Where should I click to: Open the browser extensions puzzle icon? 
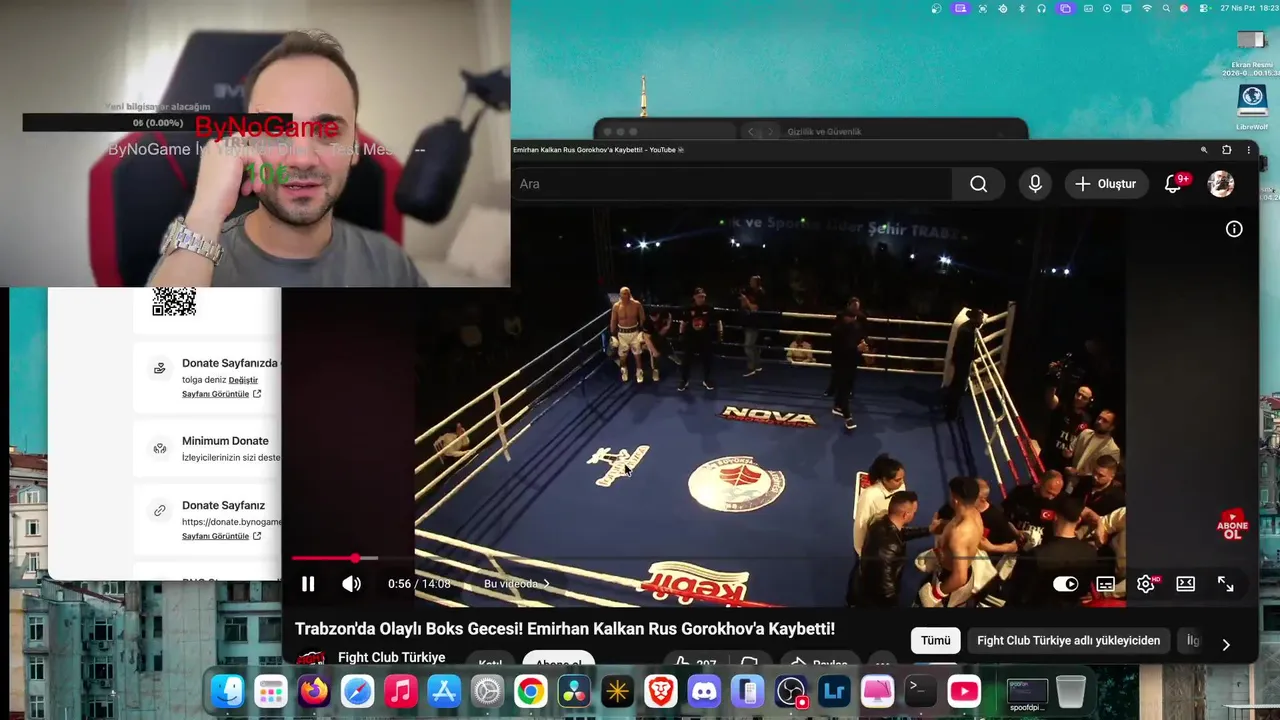point(1227,150)
